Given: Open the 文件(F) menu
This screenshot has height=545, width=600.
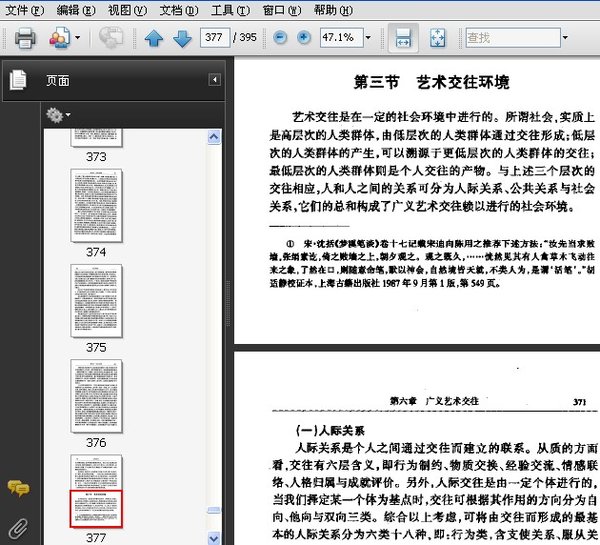Looking at the screenshot, I should point(25,10).
